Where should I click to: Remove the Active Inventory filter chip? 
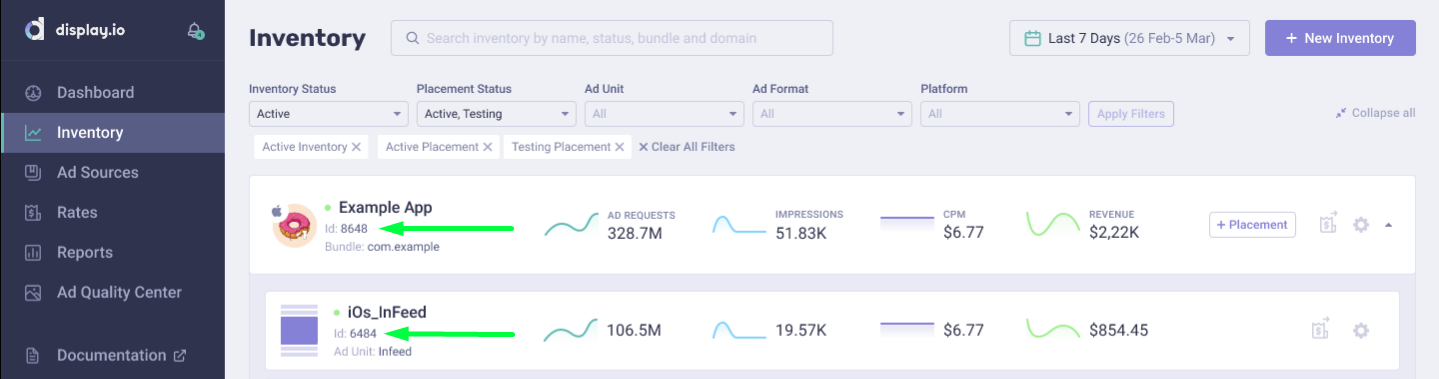tap(356, 147)
